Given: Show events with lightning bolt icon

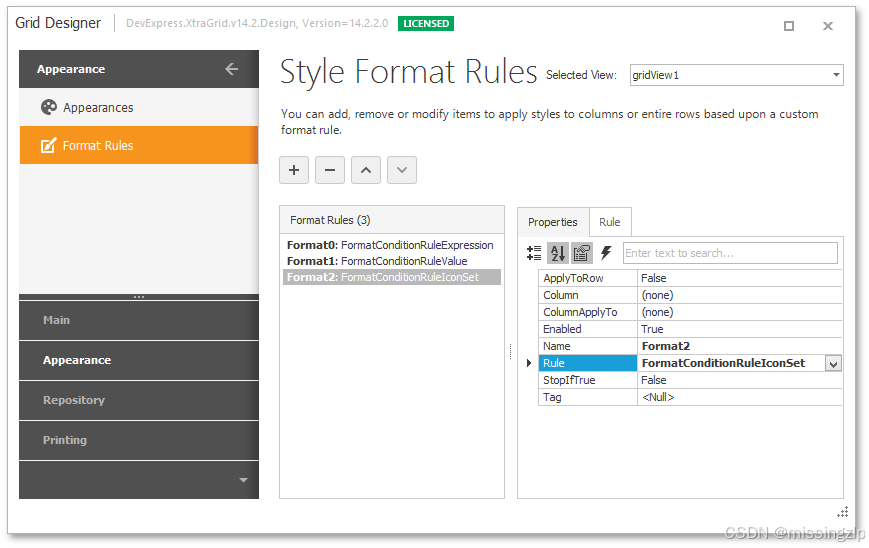Looking at the screenshot, I should point(606,253).
